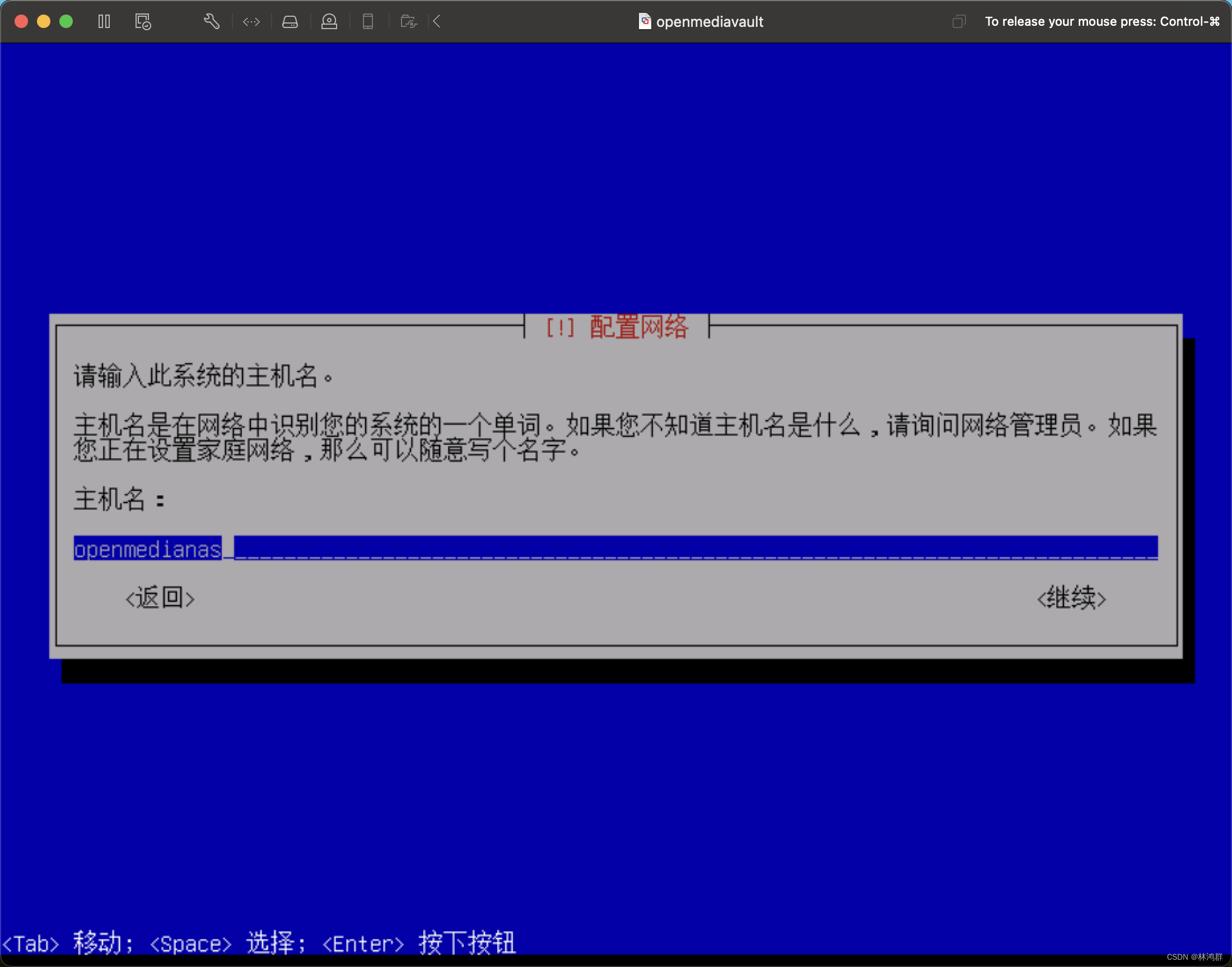Collapse toolbar with left chevron
The width and height of the screenshot is (1232, 967).
point(437,21)
